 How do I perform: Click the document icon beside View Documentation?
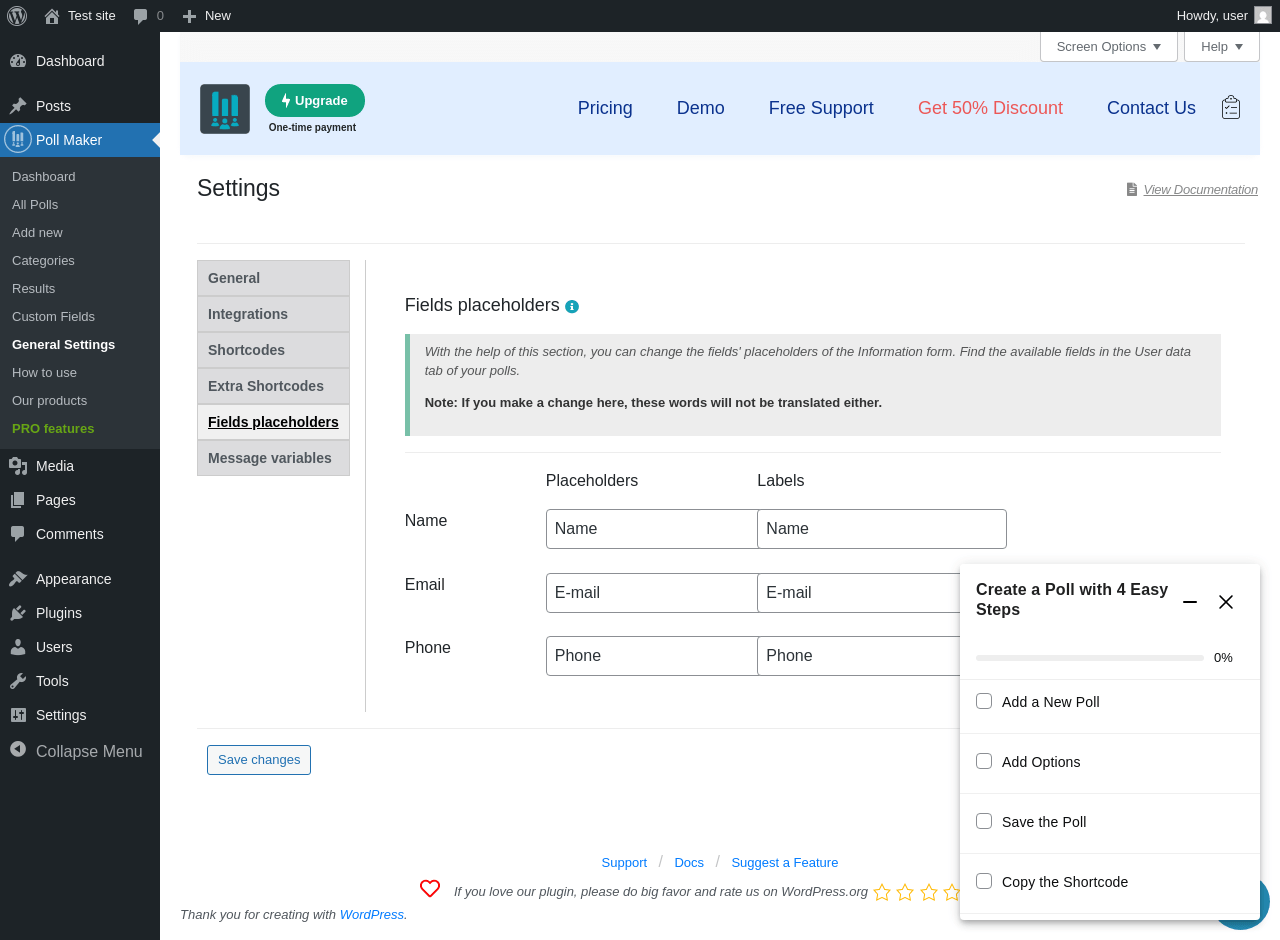point(1132,189)
